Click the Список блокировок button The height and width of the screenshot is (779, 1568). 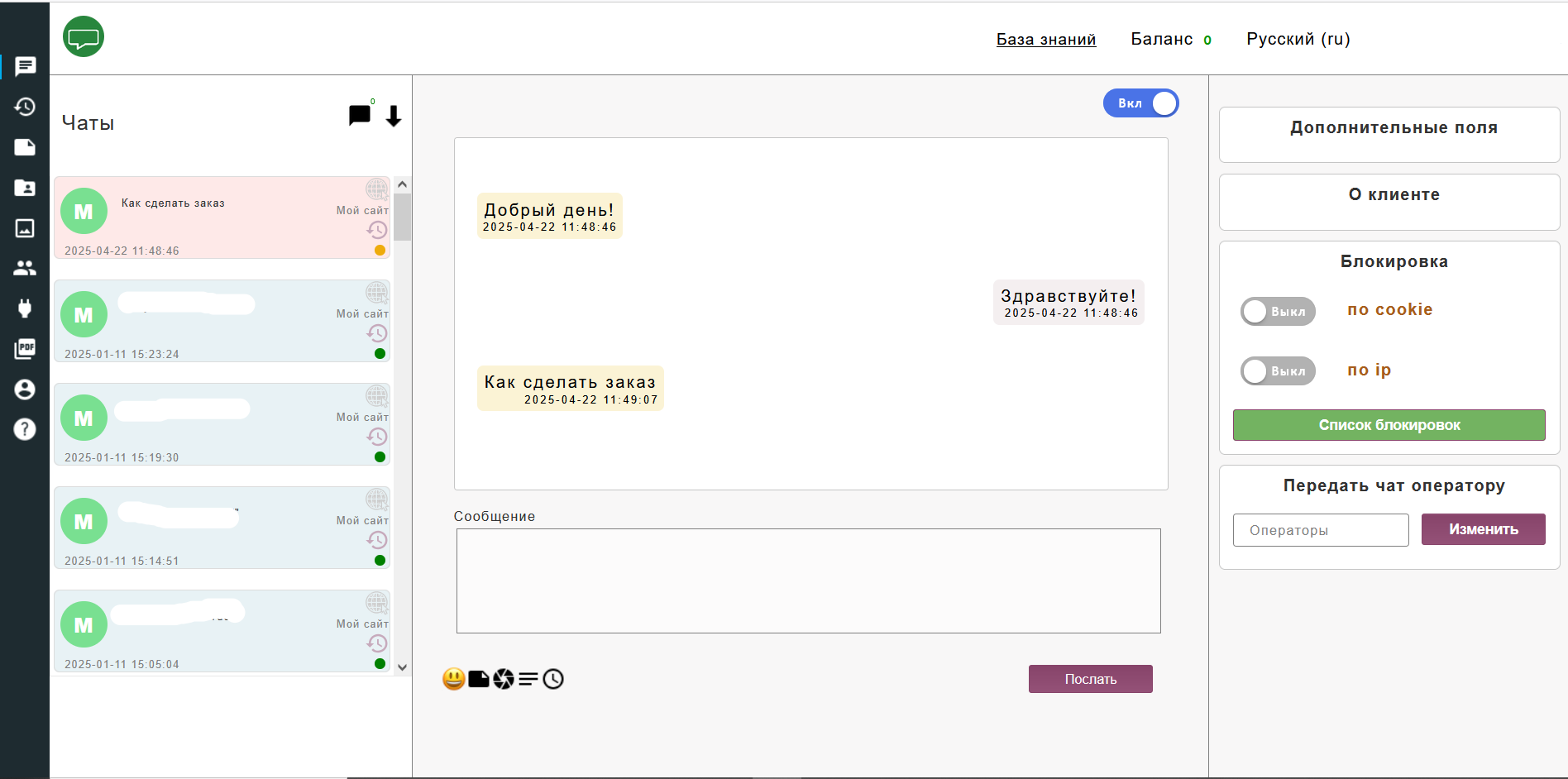click(1389, 425)
